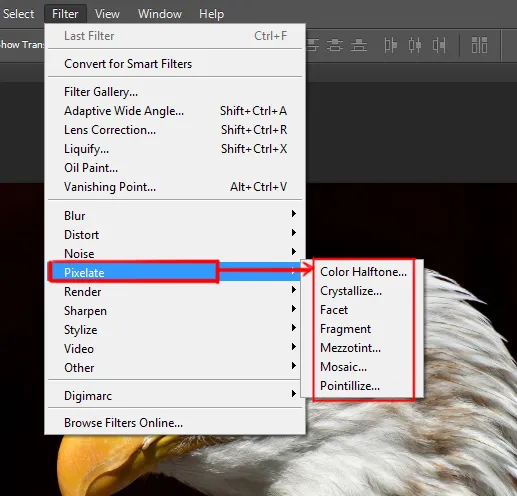The width and height of the screenshot is (517, 496).
Task: Apply the Oil Paint filter
Action: 175,168
